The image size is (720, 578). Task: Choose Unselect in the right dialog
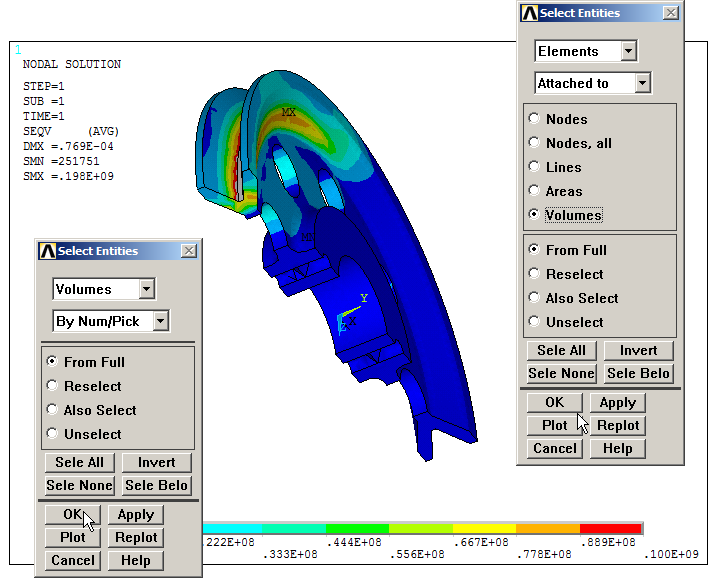pyautogui.click(x=534, y=321)
